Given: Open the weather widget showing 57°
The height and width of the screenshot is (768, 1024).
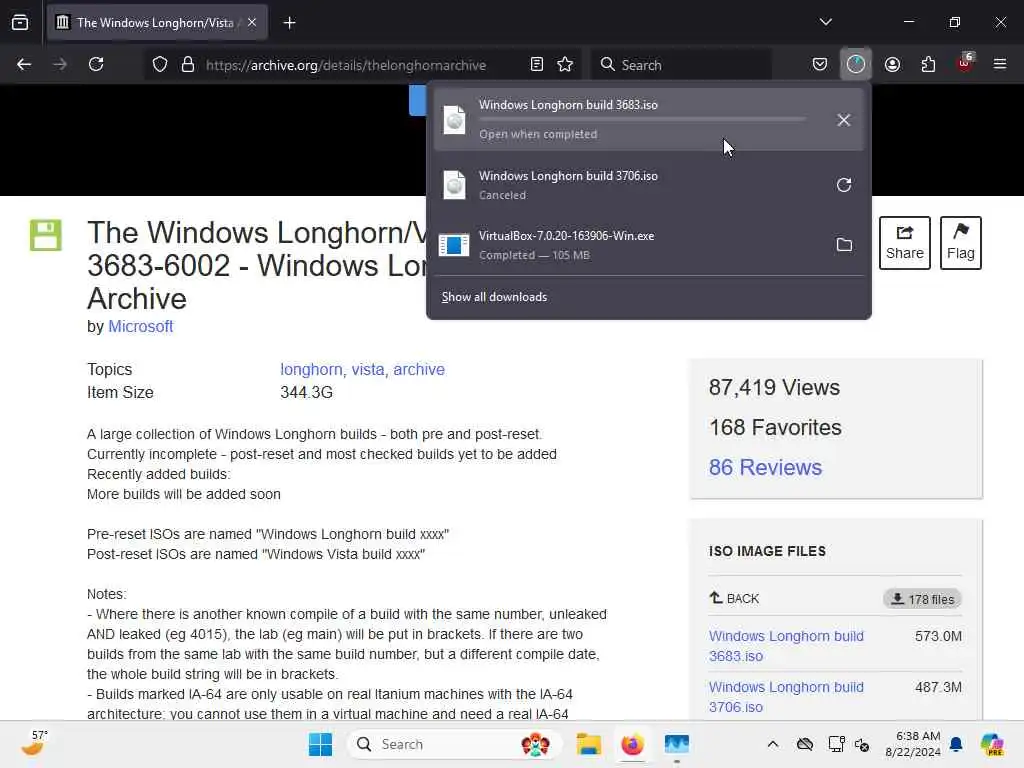Looking at the screenshot, I should pos(34,743).
